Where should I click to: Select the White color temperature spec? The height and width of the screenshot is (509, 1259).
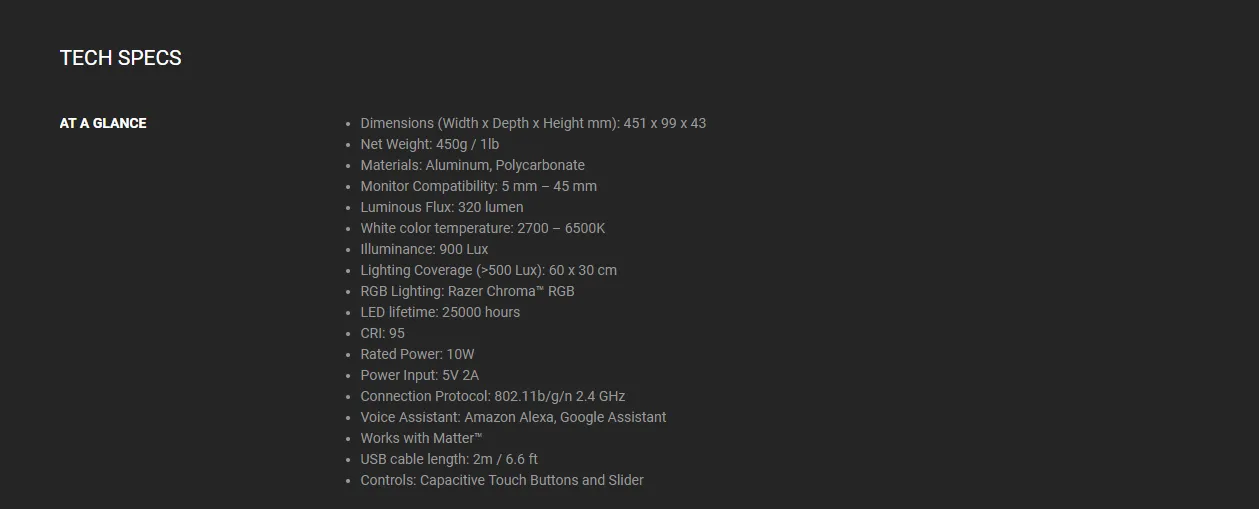(483, 228)
